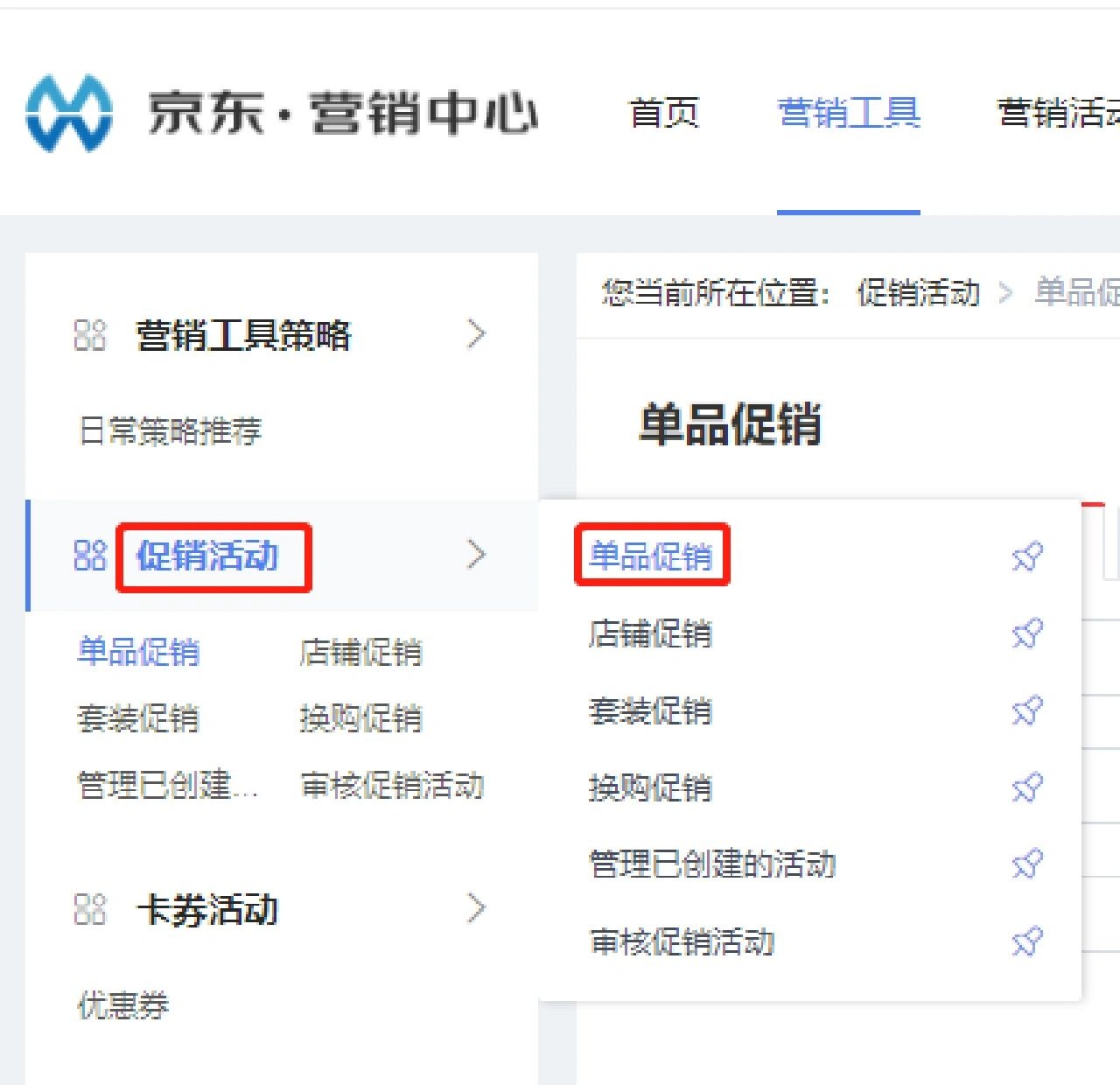Click the 营销工具策略 section heading
The width and height of the screenshot is (1120, 1085).
[243, 335]
